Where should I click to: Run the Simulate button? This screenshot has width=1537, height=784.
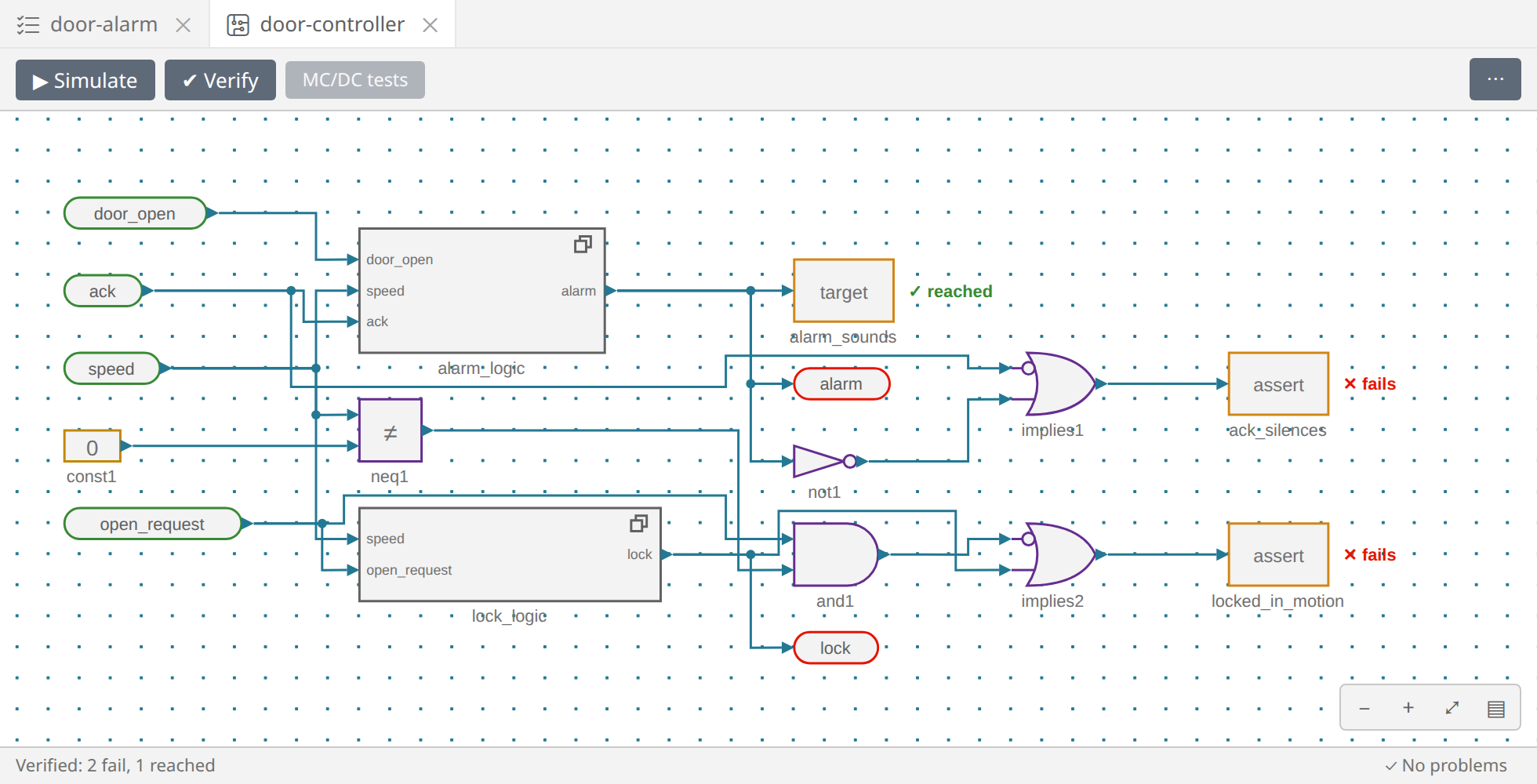(85, 80)
